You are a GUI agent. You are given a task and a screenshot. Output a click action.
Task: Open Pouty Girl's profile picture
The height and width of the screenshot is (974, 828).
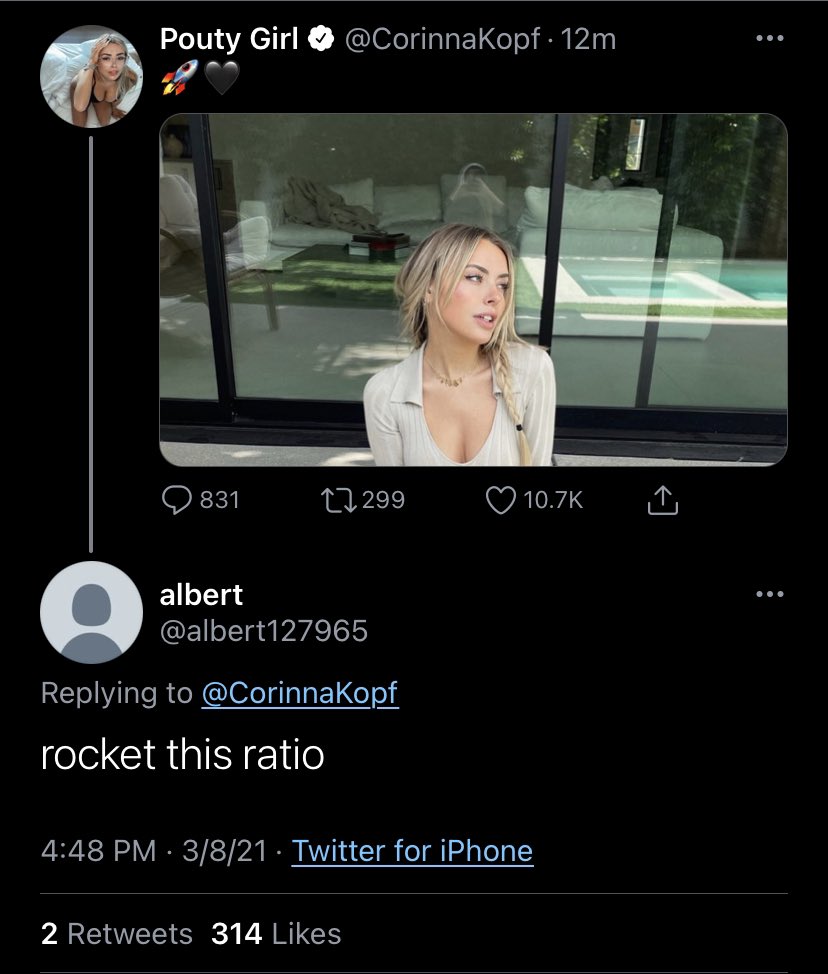click(x=91, y=76)
